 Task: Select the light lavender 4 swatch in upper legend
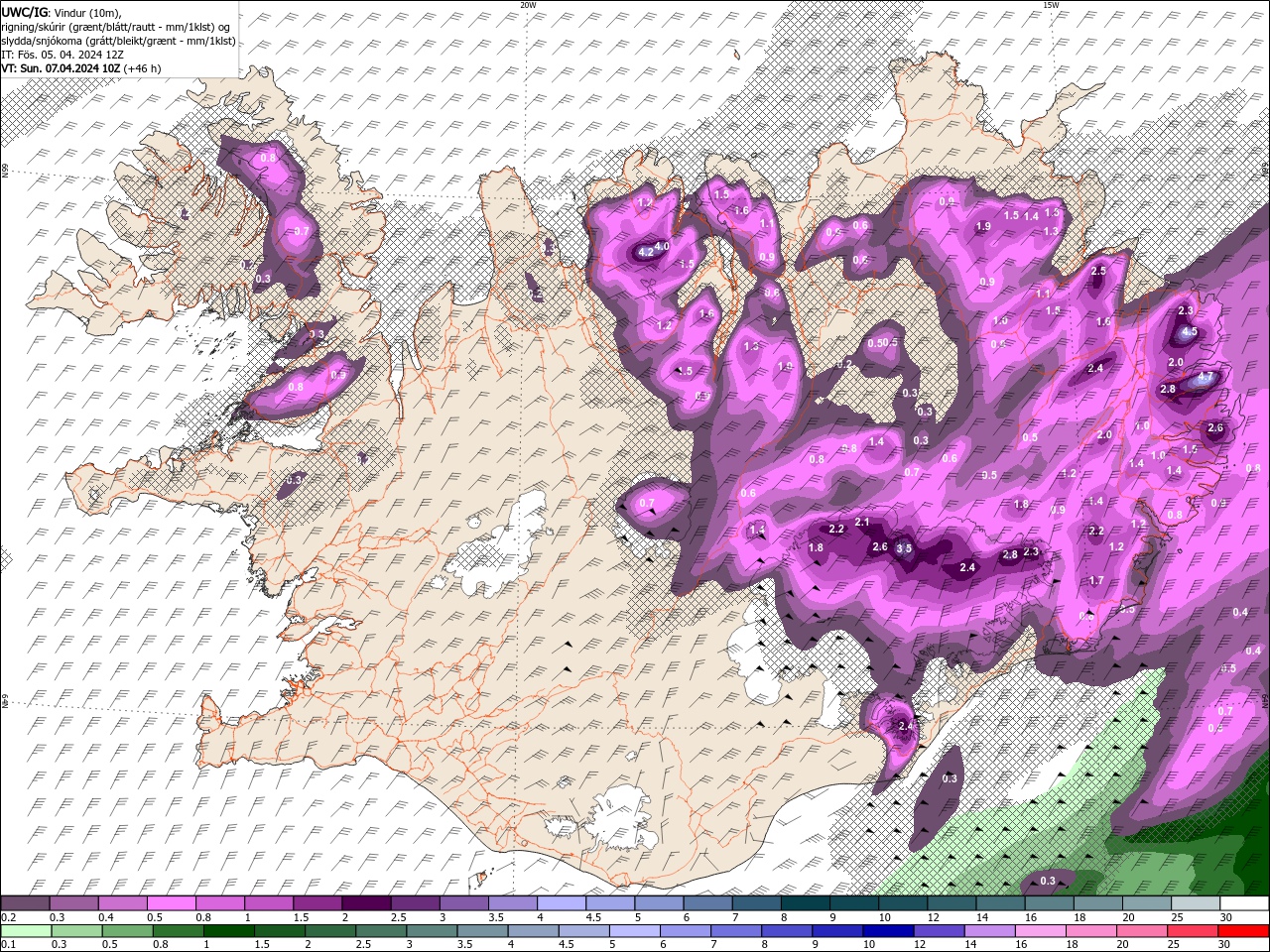(x=561, y=903)
